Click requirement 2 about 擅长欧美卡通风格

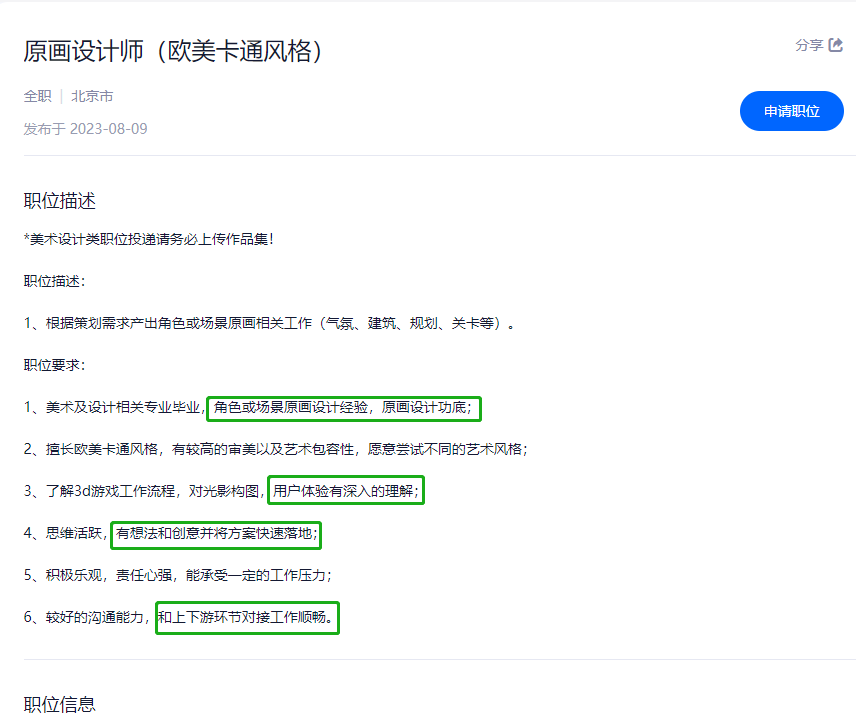point(276,449)
